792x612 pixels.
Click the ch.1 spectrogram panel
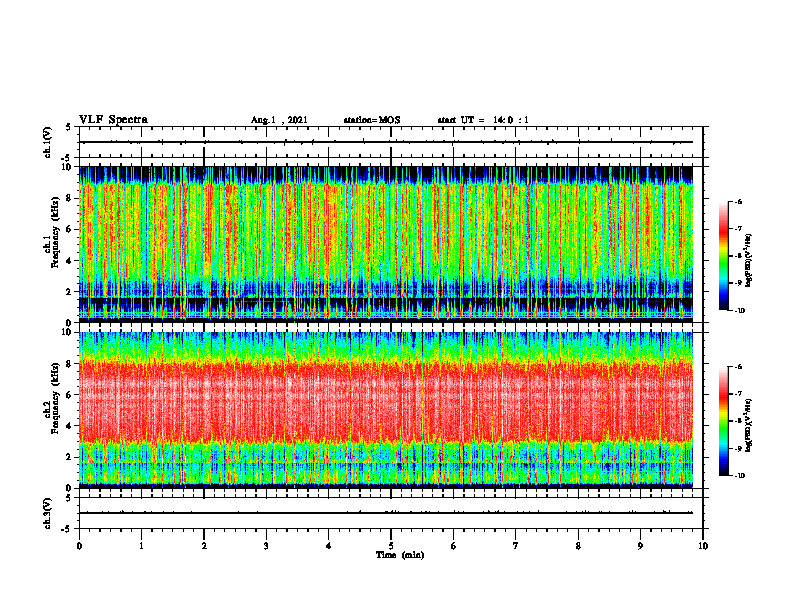(x=386, y=244)
